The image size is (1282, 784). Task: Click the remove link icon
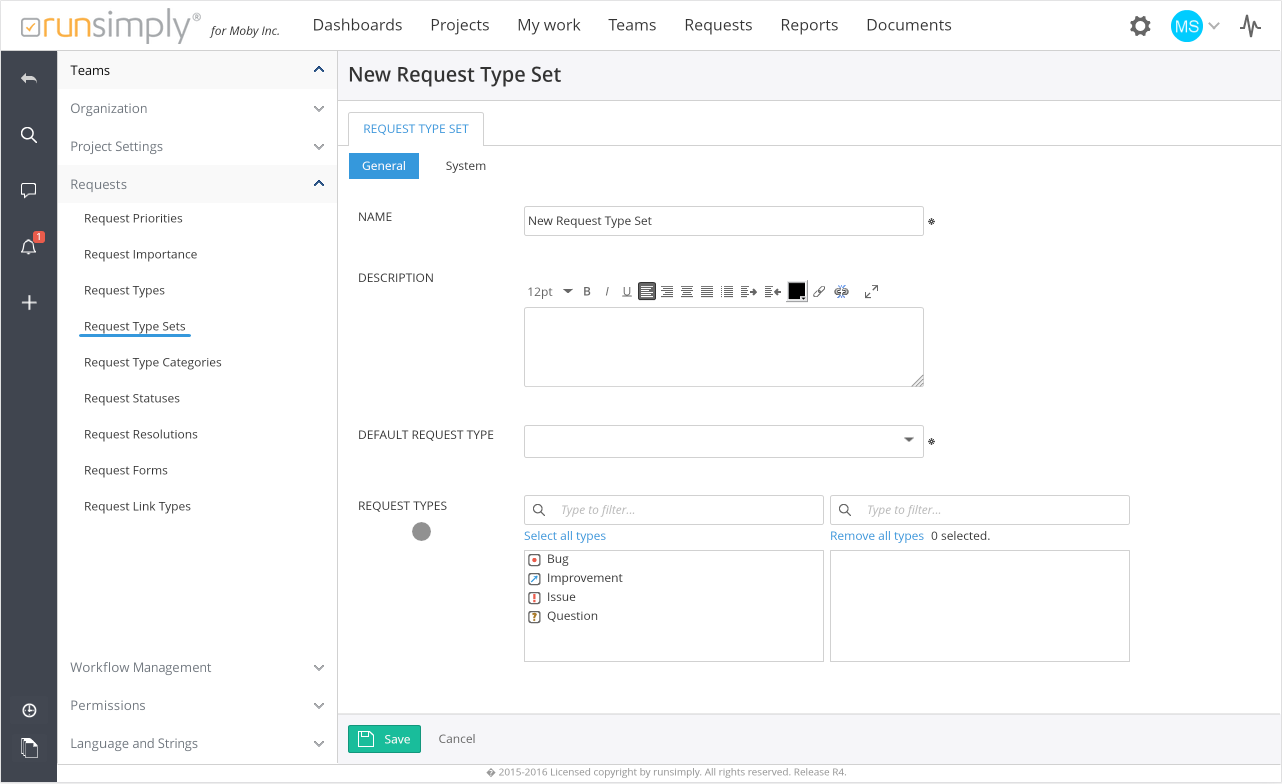coord(841,292)
